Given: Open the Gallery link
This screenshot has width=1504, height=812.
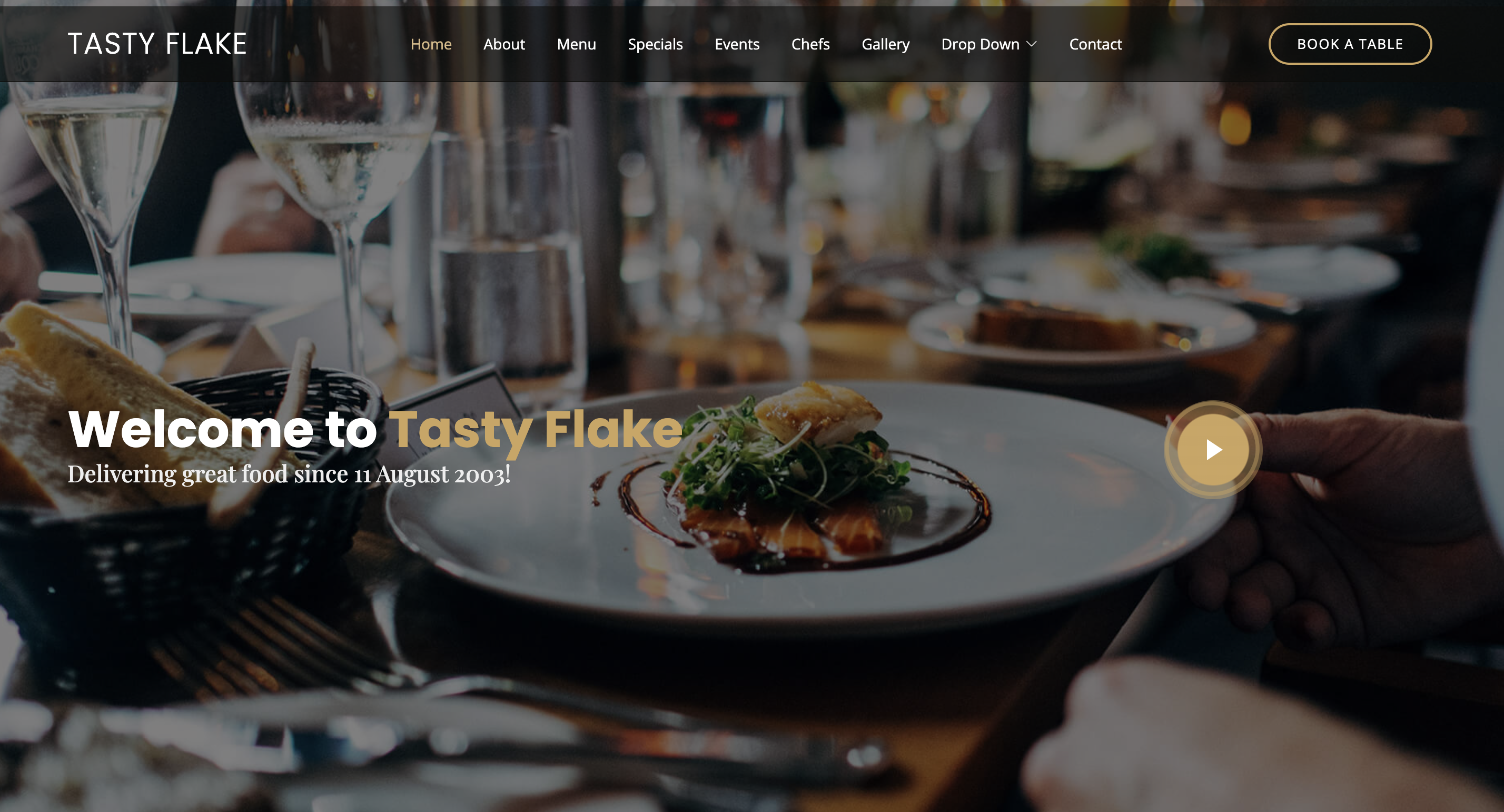Looking at the screenshot, I should pyautogui.click(x=885, y=44).
